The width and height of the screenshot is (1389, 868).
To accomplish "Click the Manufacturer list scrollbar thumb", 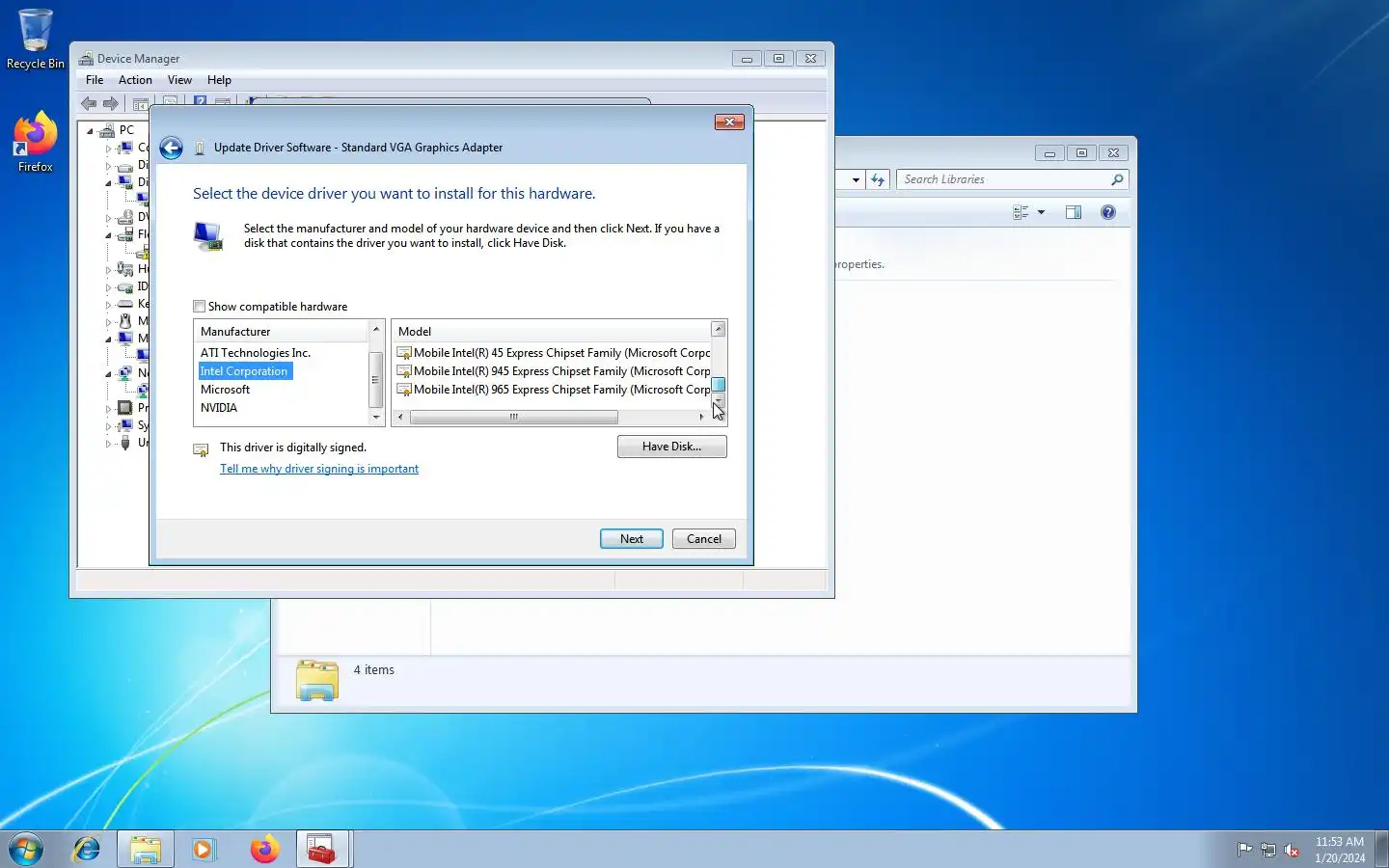I will (x=376, y=379).
